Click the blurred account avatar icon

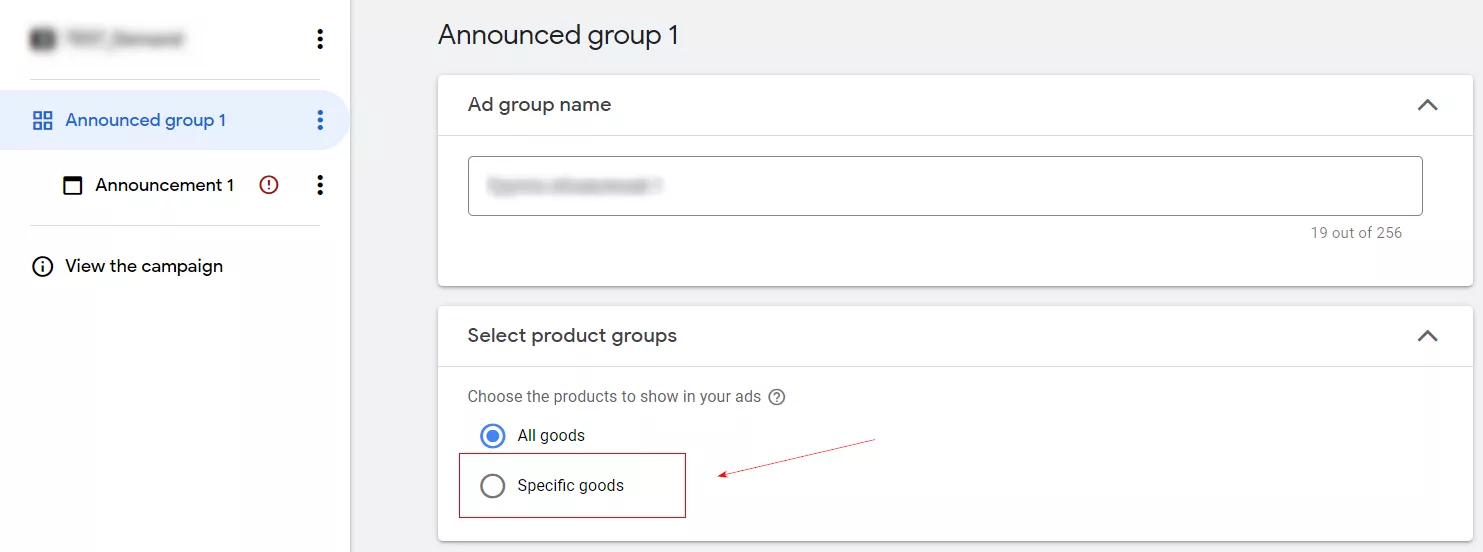click(43, 40)
